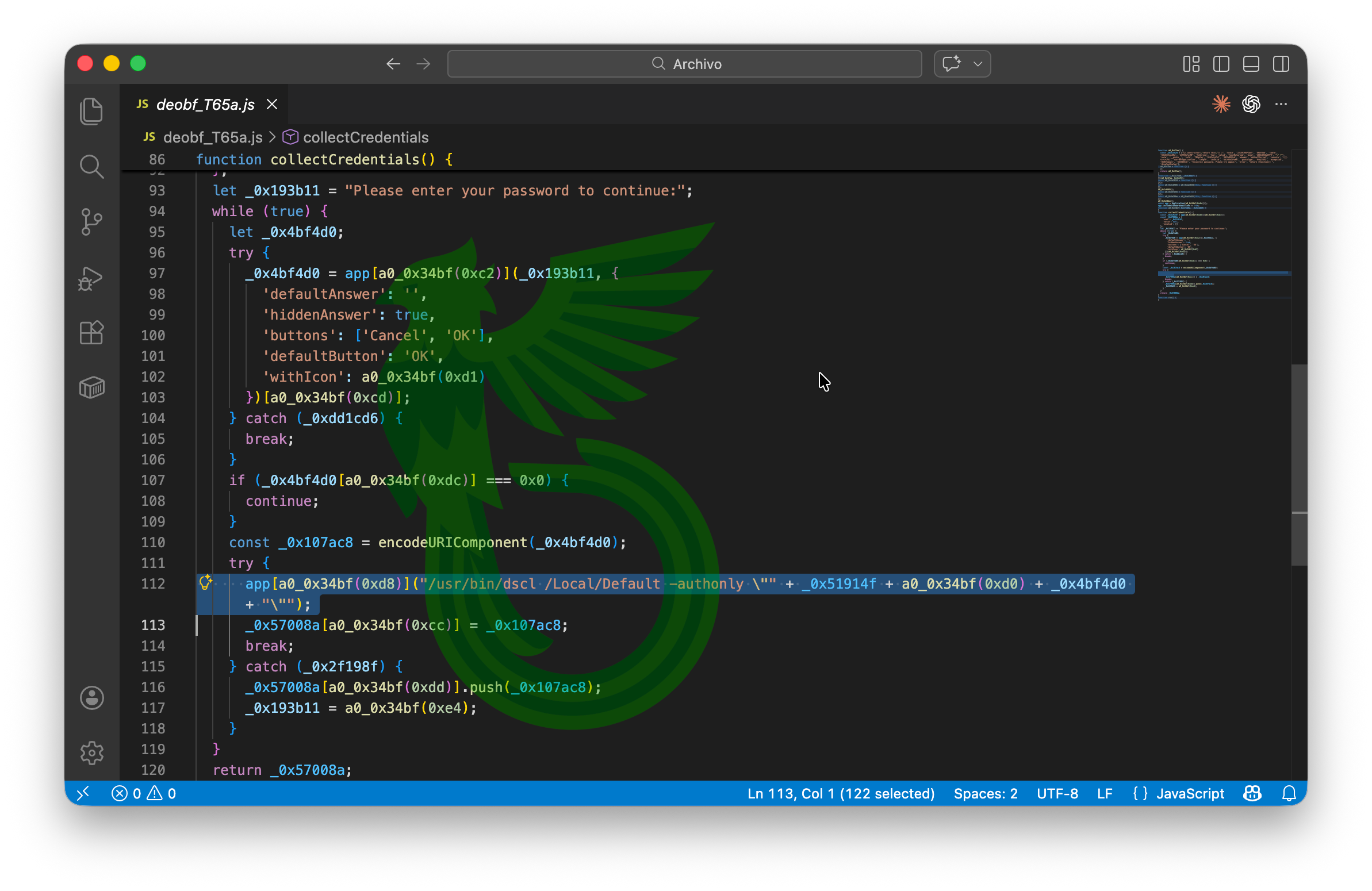Open the Run and Debug view
This screenshot has height=891, width=1372.
pos(91,278)
